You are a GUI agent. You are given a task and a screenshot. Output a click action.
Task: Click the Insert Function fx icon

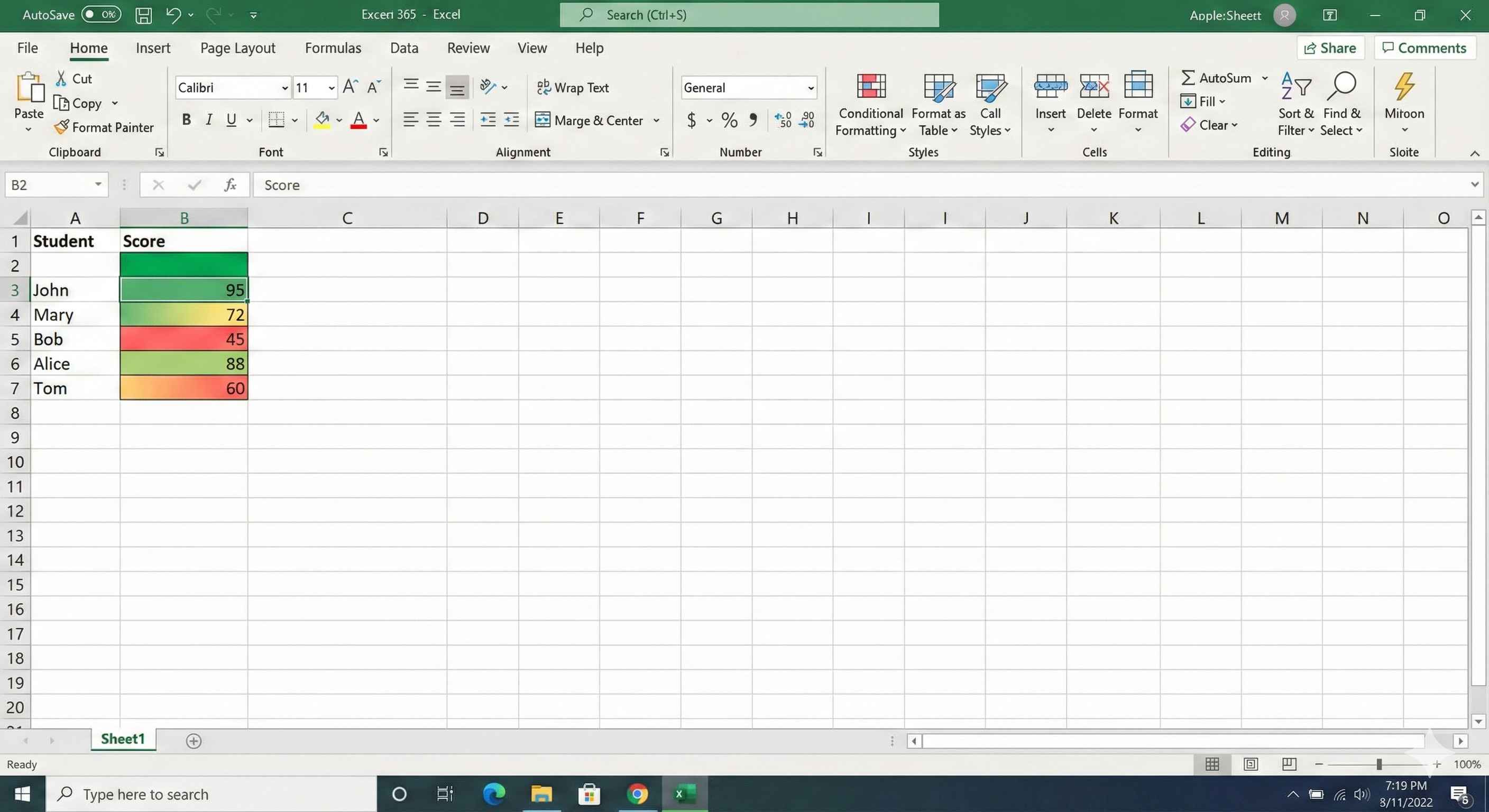click(230, 185)
